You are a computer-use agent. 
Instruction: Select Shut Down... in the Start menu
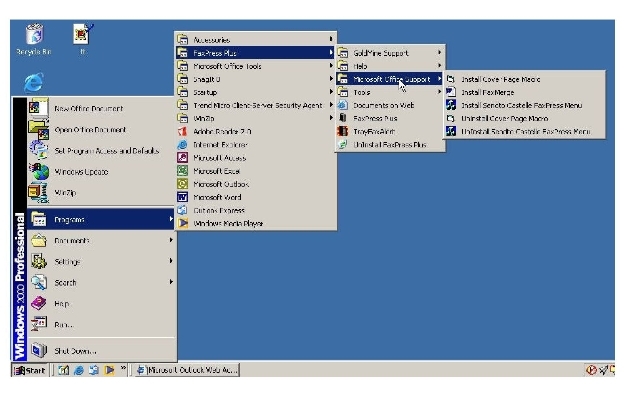[x=102, y=351]
